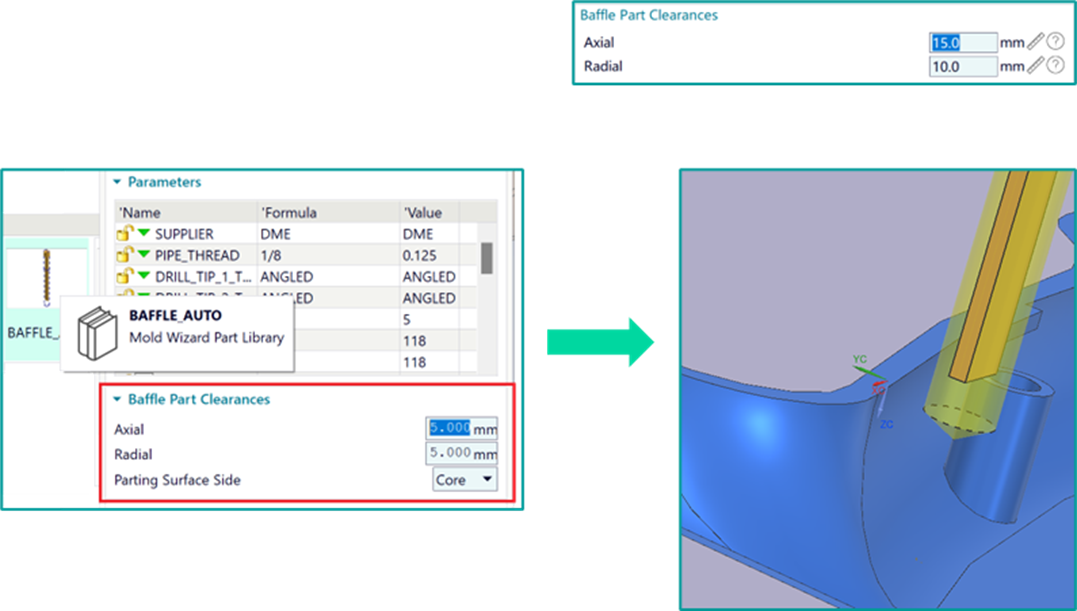The height and width of the screenshot is (611, 1077).
Task: Collapse the Parameters section
Action: 117,182
